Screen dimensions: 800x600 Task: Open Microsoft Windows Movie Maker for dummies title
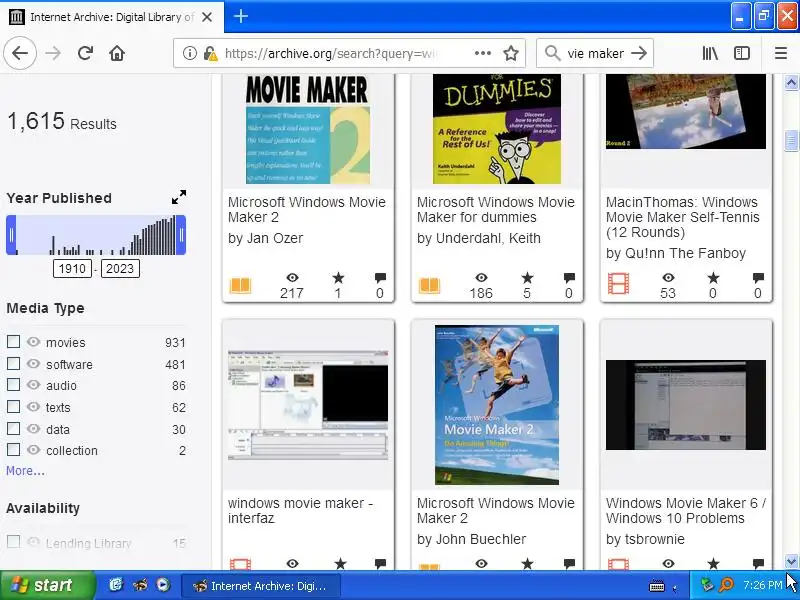tap(495, 209)
